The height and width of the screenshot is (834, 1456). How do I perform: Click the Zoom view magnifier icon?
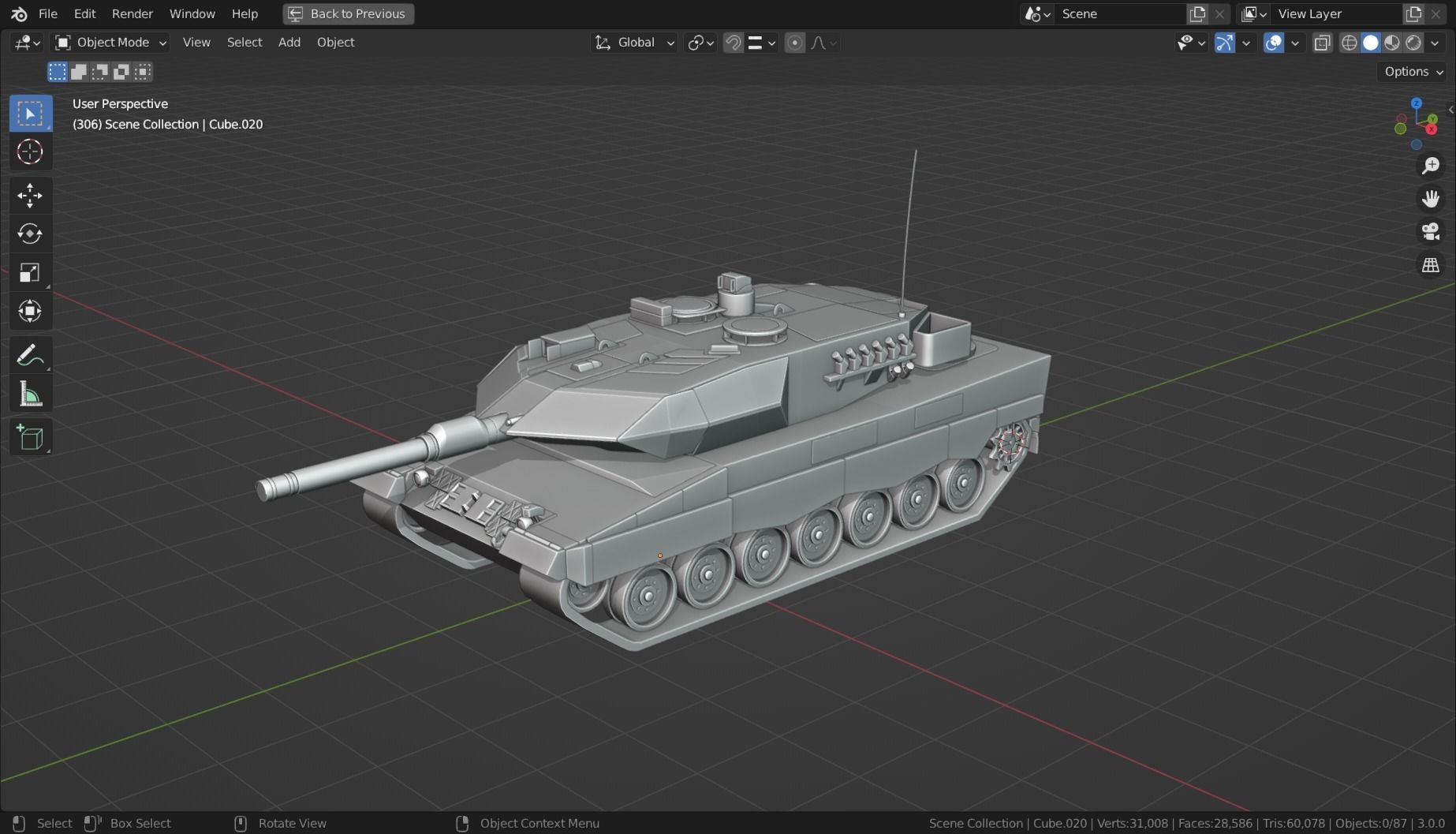1430,166
